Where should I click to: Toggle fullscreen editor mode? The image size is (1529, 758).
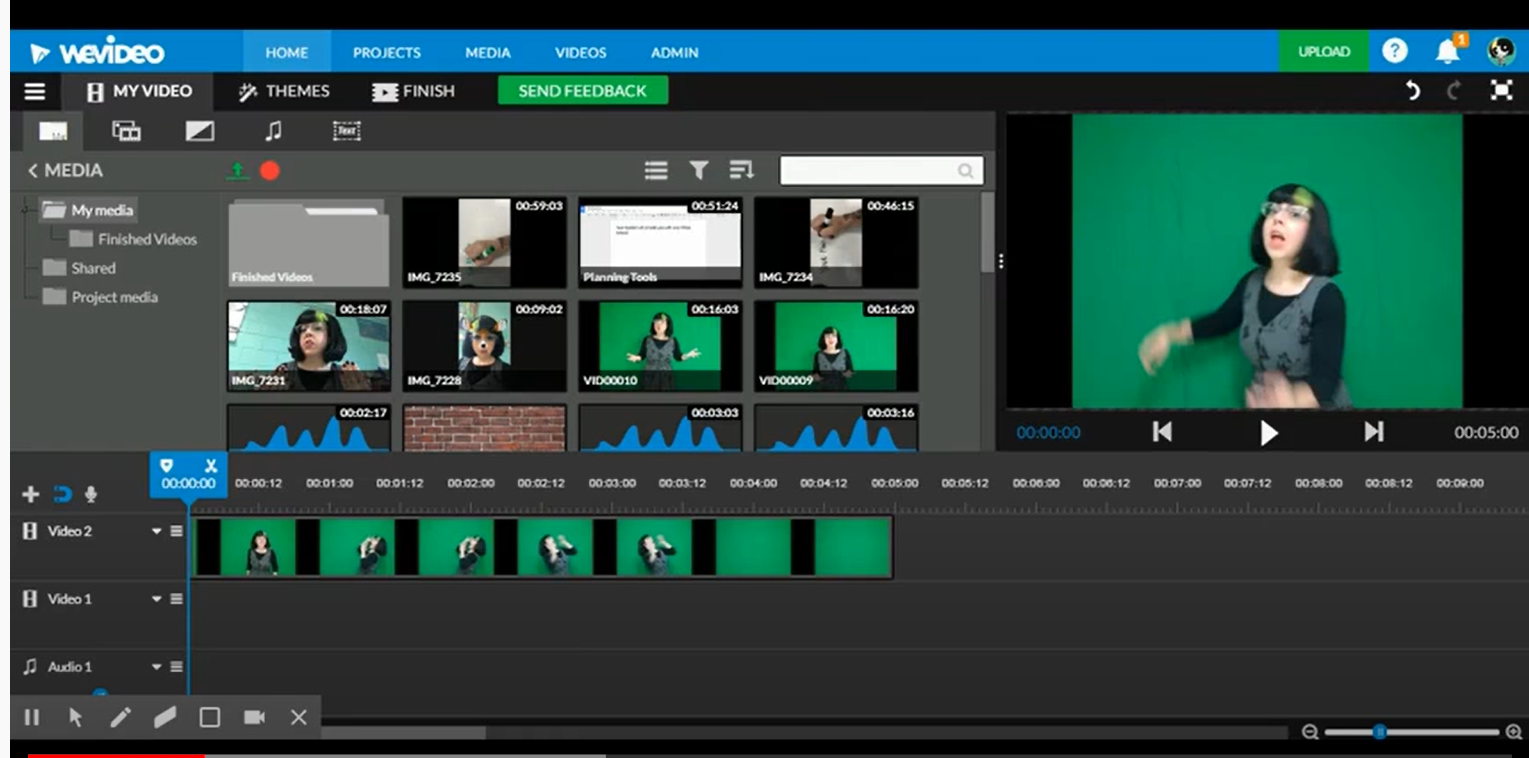pos(1501,91)
